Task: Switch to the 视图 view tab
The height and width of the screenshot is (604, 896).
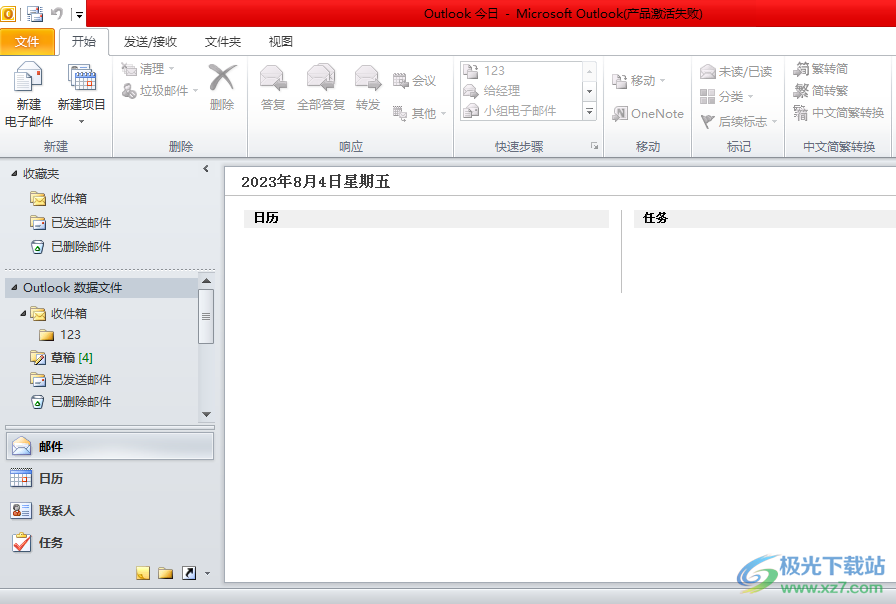Action: pos(281,42)
